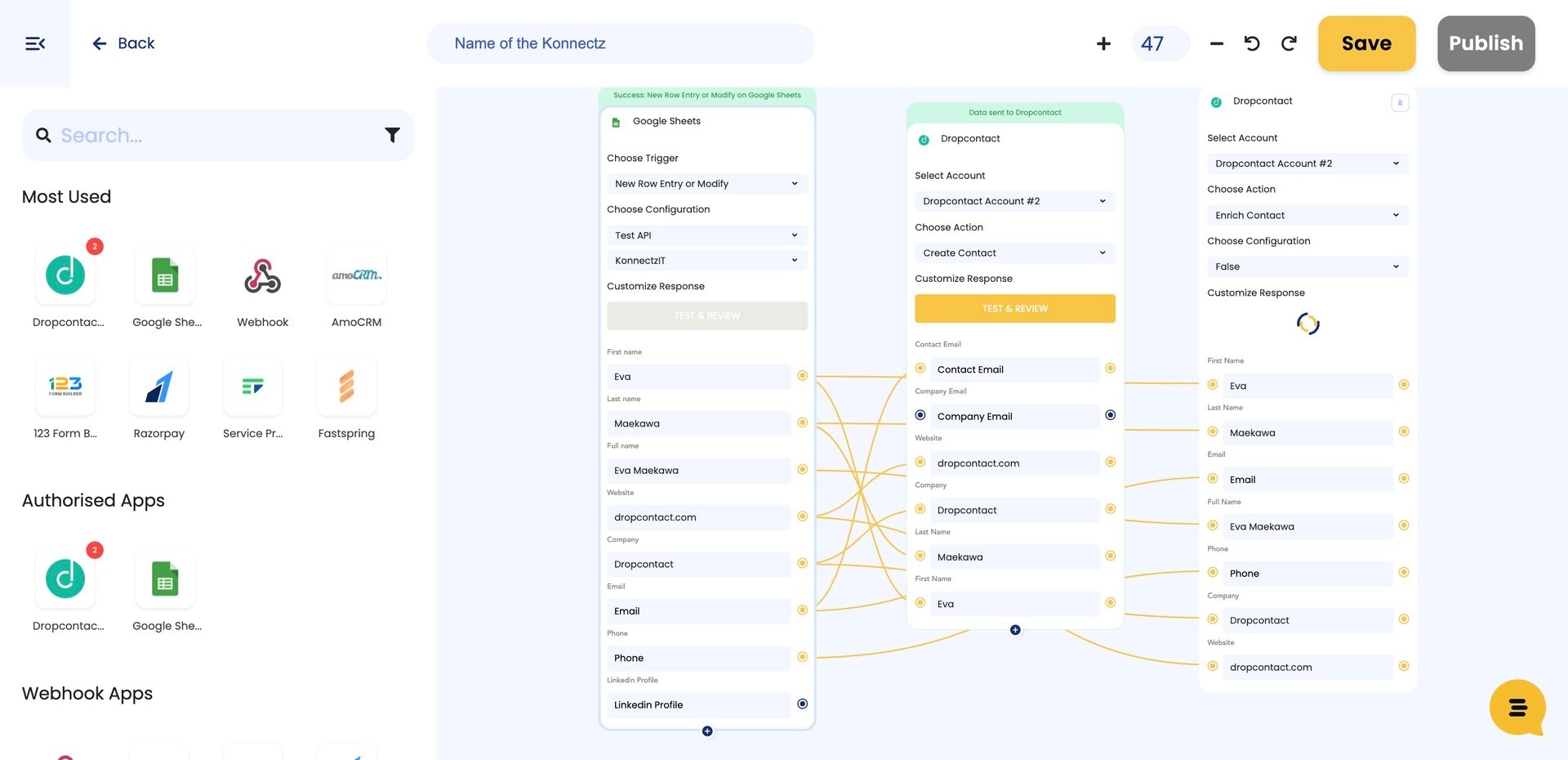Choose the AmoCRM app icon
This screenshot has height=760, width=1568.
[x=356, y=275]
